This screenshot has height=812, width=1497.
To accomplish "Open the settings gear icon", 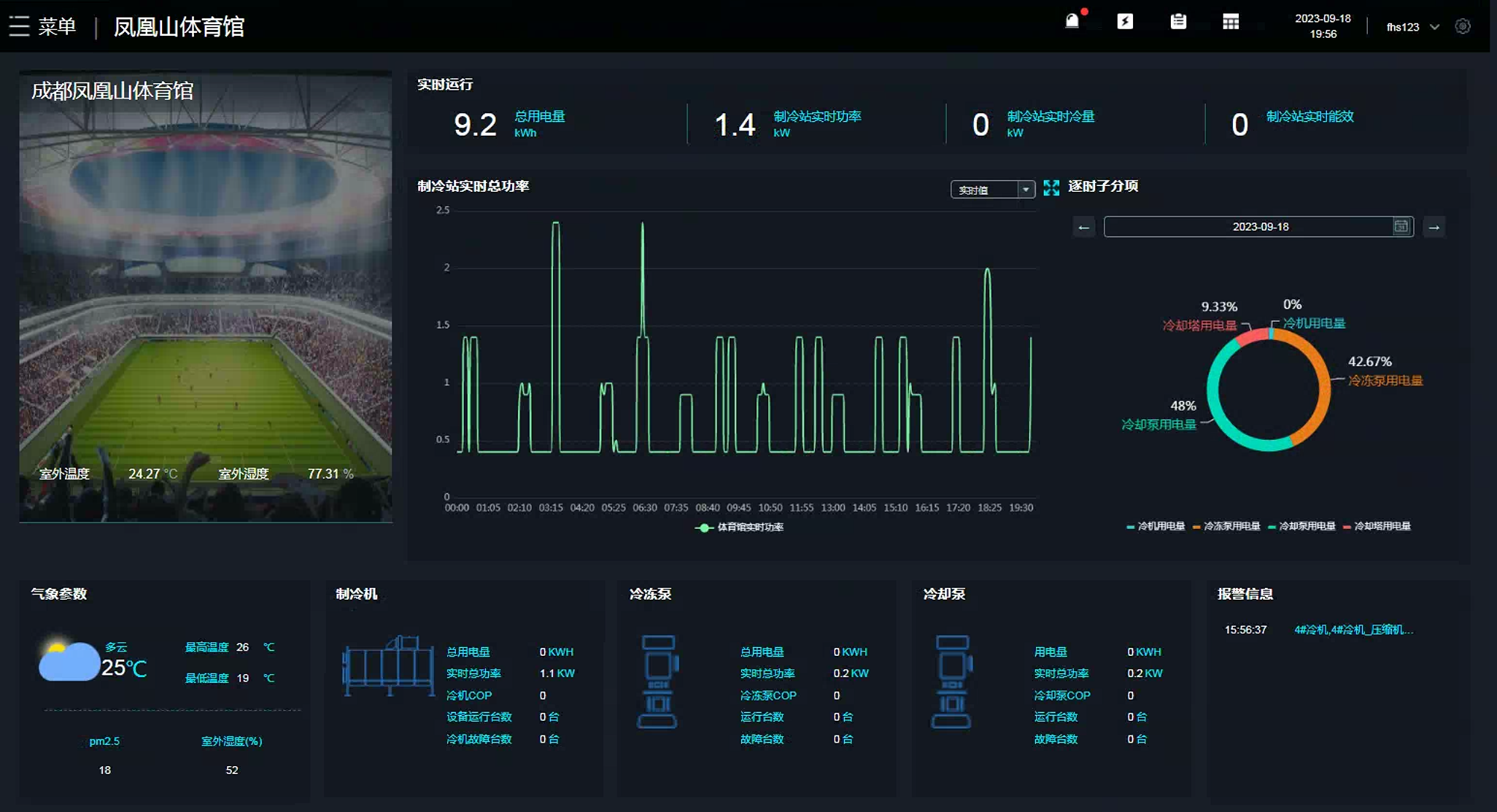I will [1463, 26].
